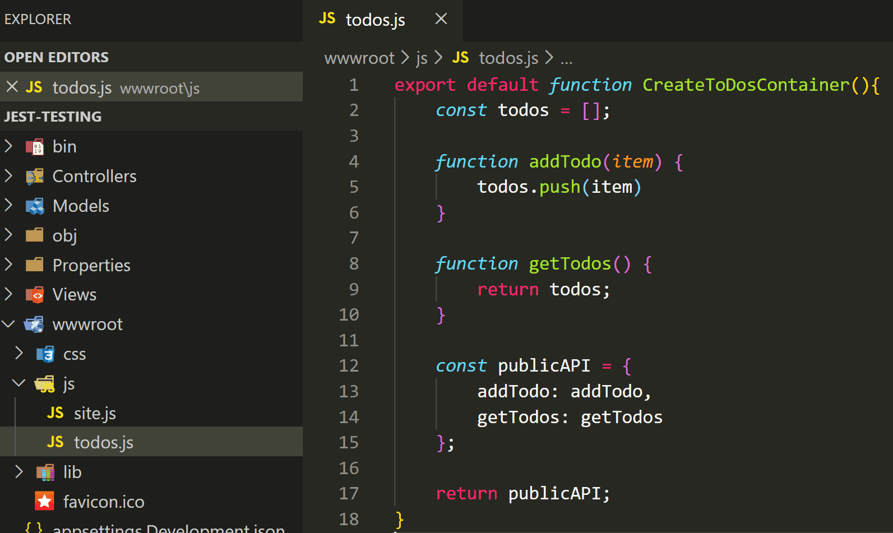893x533 pixels.
Task: Click the JS icon beside todos.js in tree
Action: click(55, 442)
